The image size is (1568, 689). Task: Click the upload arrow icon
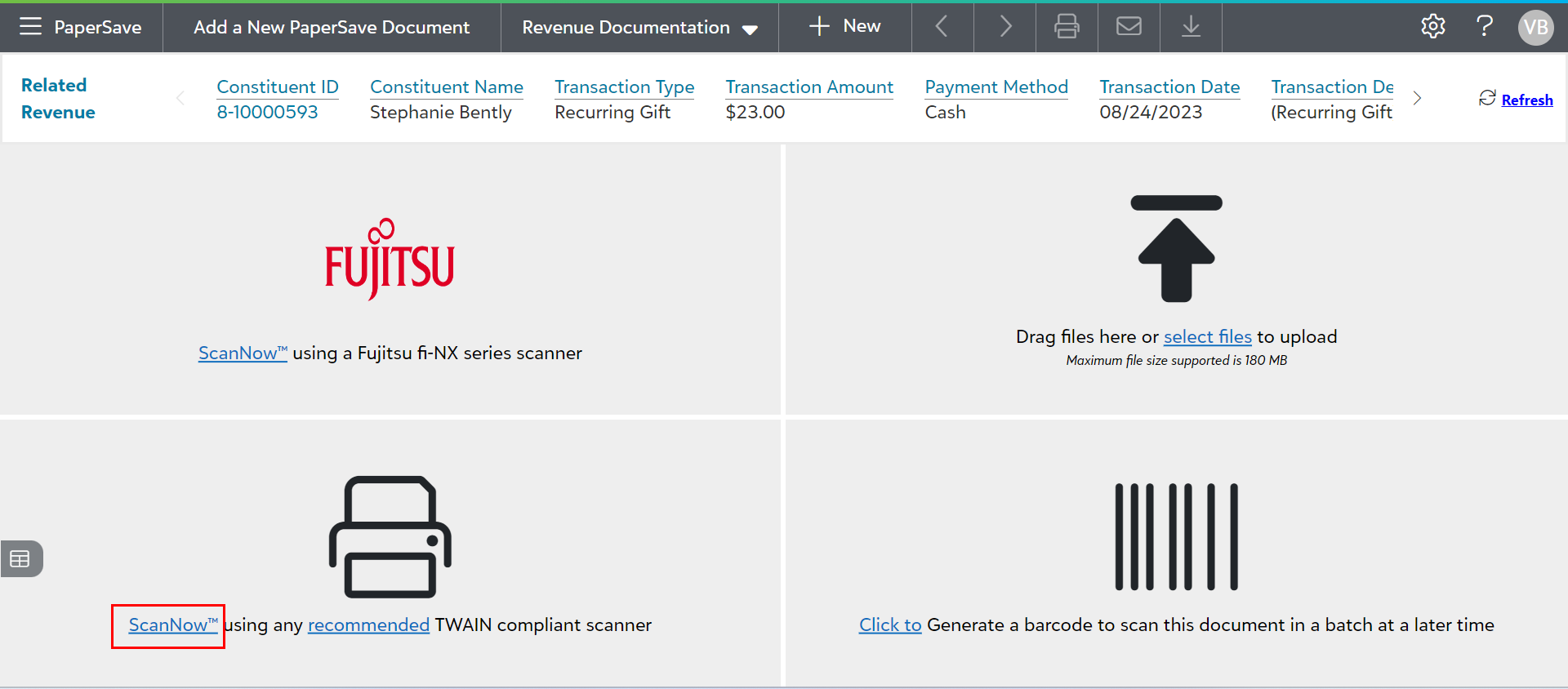[1176, 249]
